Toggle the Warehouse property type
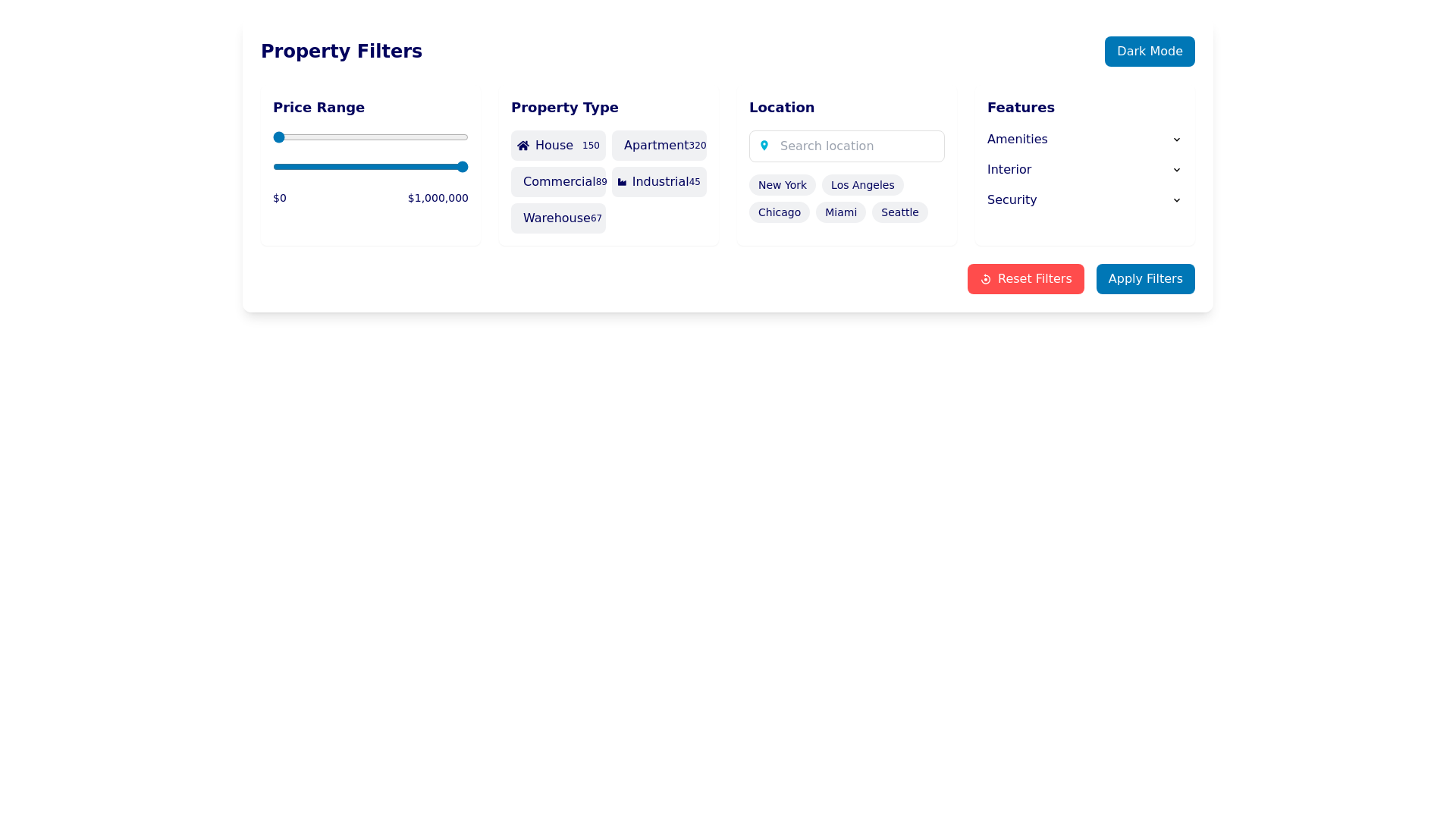 pyautogui.click(x=558, y=218)
